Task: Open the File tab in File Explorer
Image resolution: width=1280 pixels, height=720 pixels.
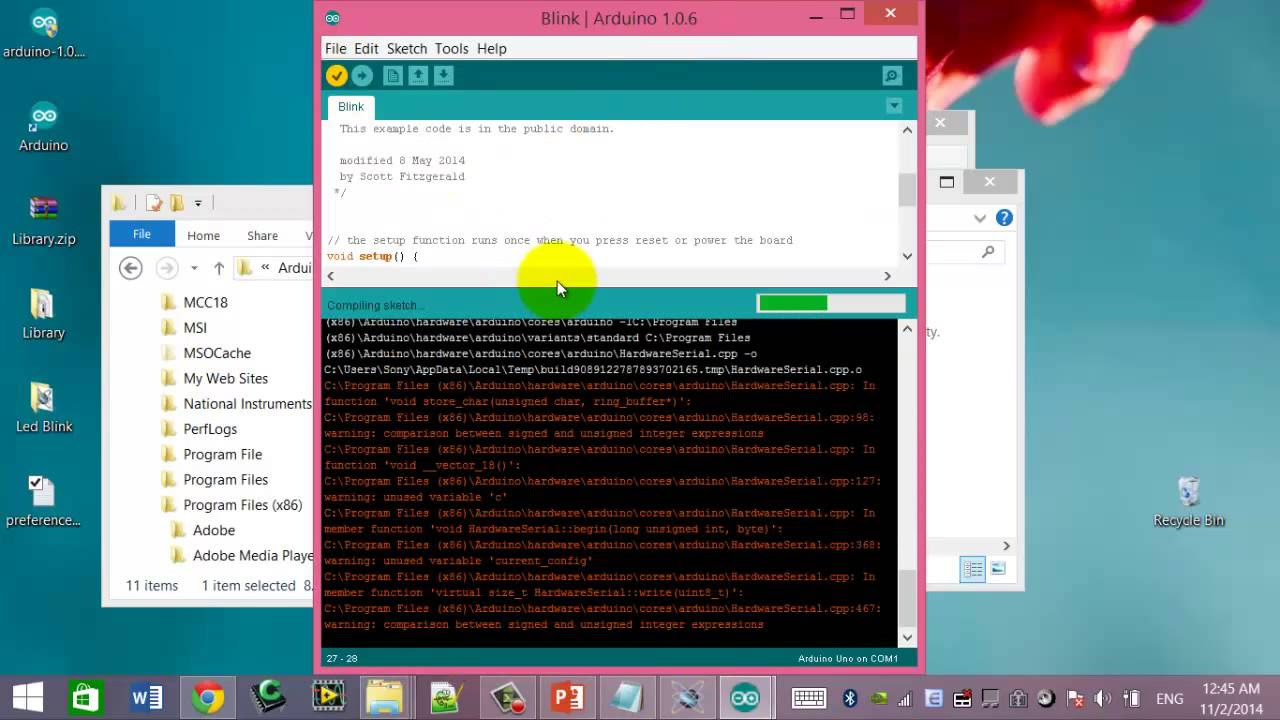Action: [x=142, y=234]
